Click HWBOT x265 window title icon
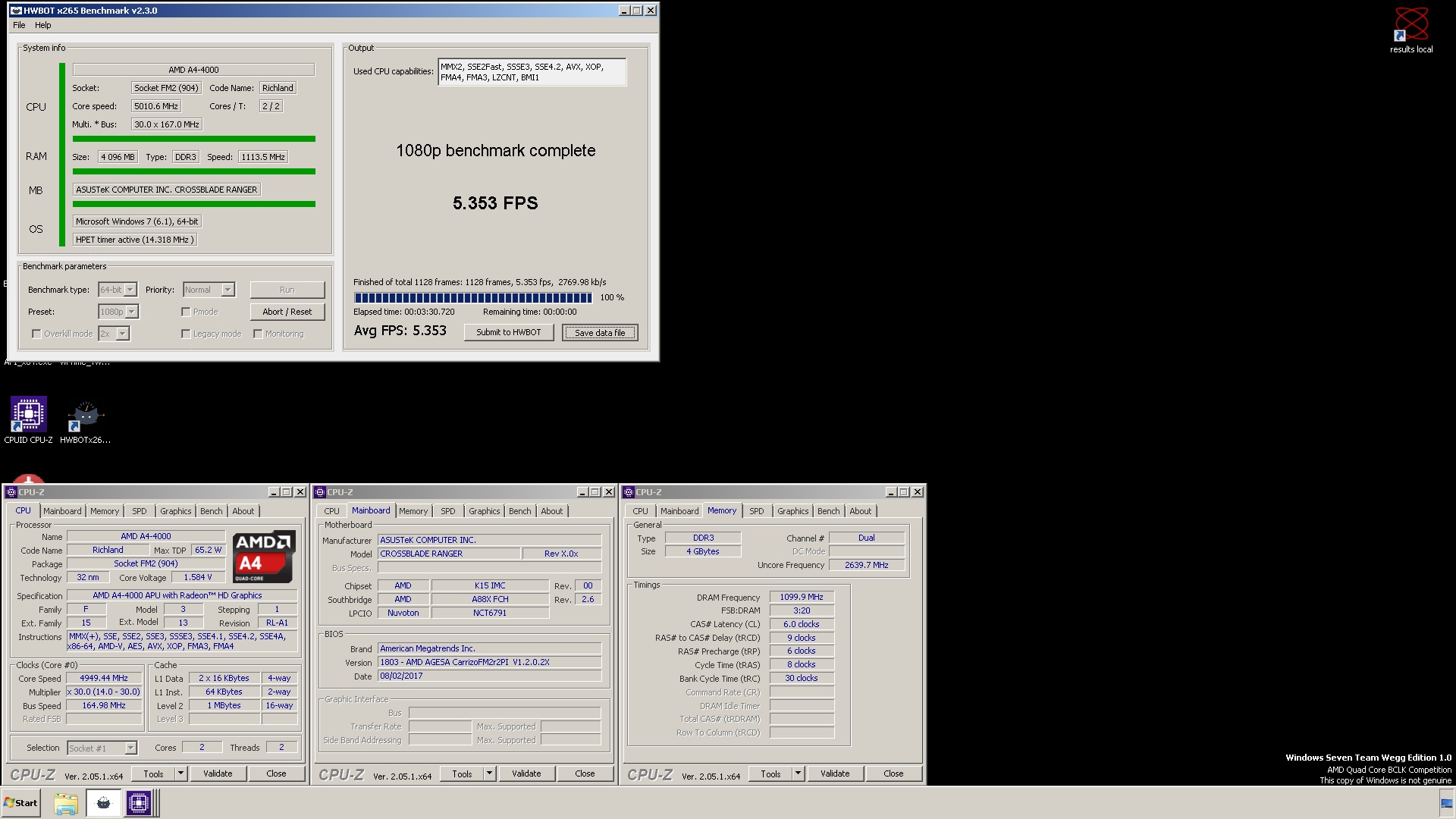The width and height of the screenshot is (1456, 819). (15, 11)
